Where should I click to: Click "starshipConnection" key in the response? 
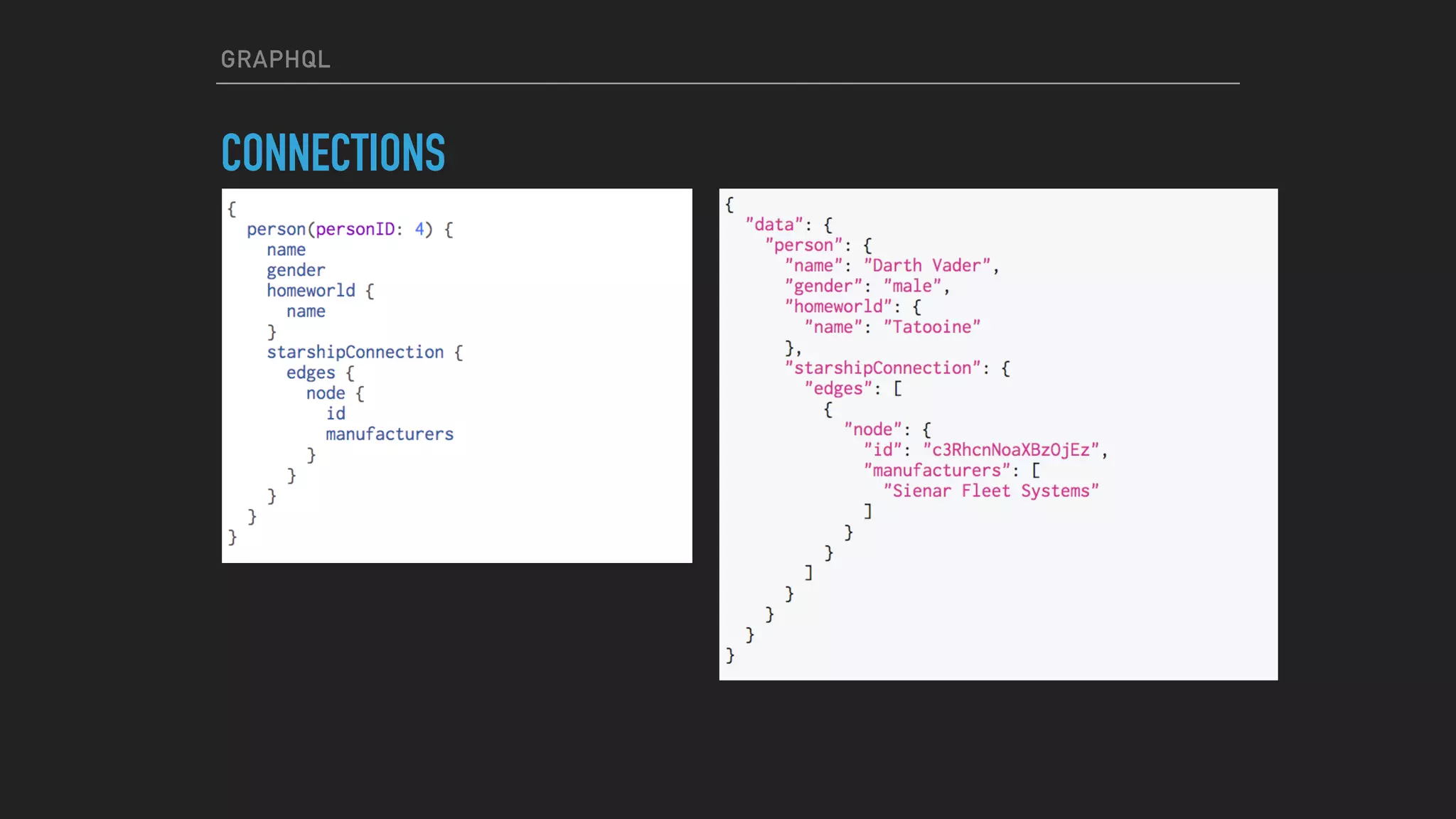coord(882,368)
